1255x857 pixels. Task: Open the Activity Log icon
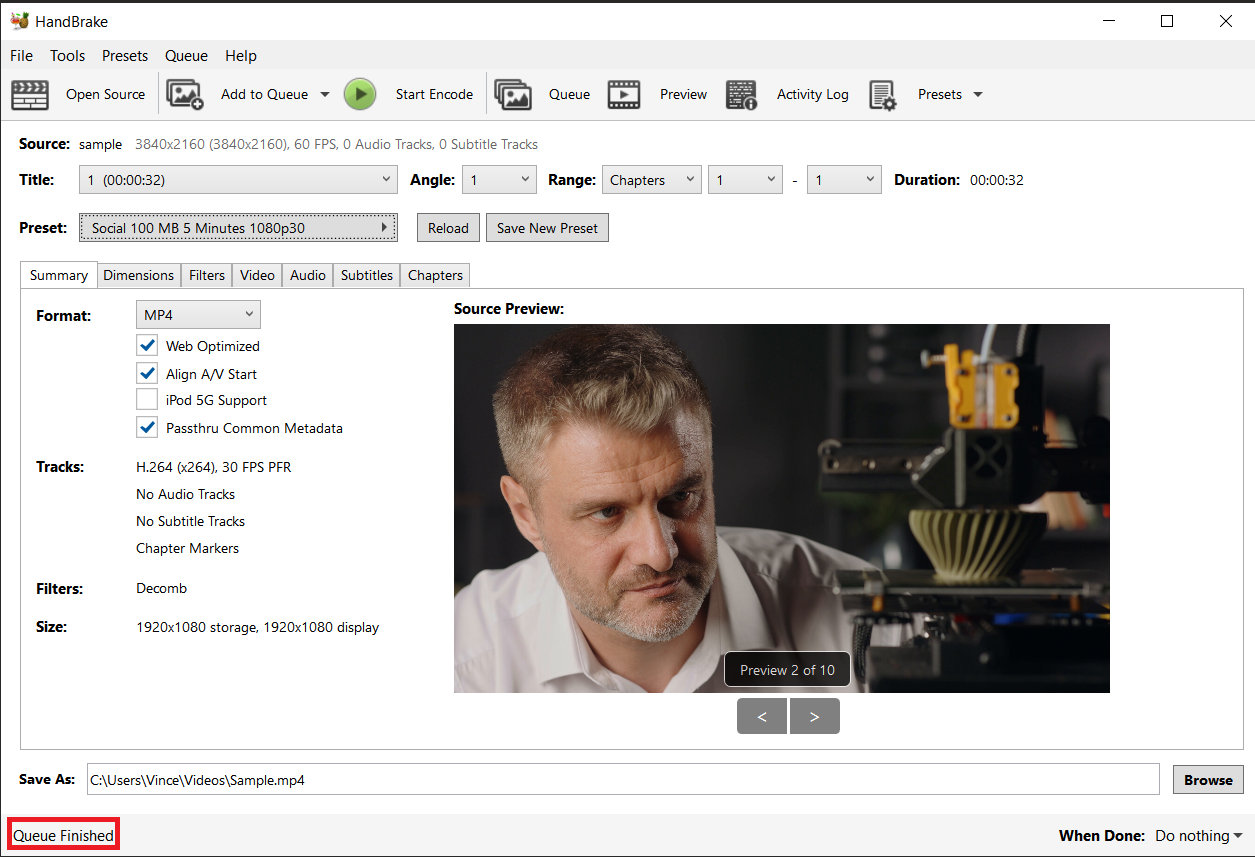tap(741, 93)
